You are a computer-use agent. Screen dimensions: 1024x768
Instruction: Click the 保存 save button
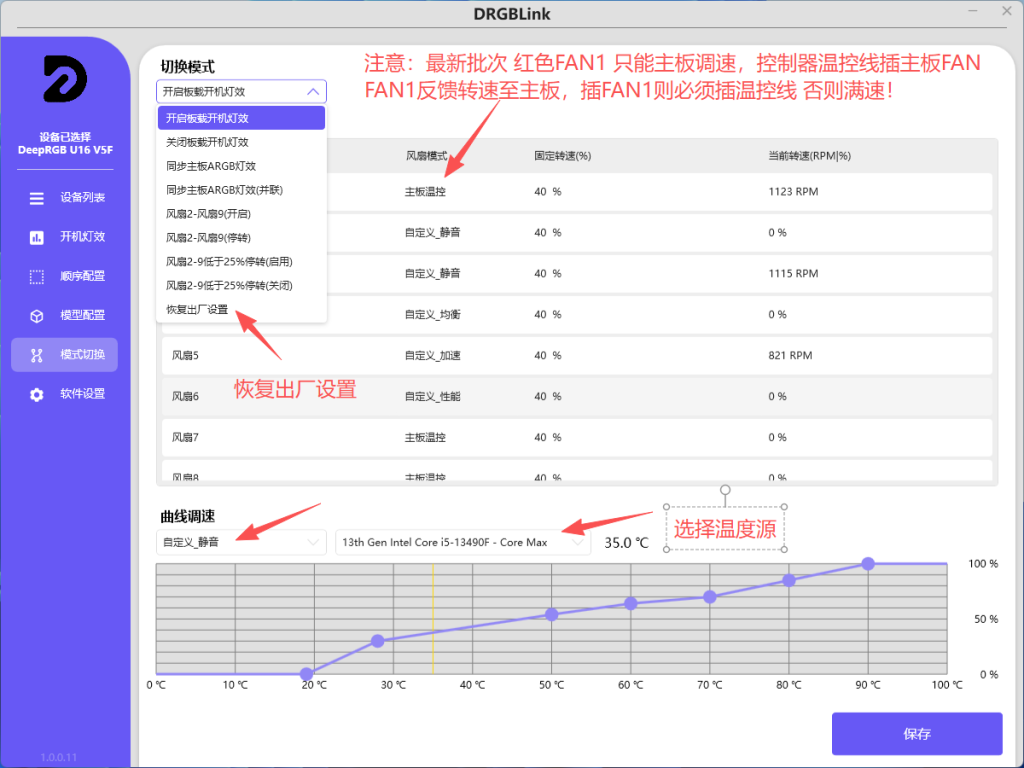tap(916, 734)
